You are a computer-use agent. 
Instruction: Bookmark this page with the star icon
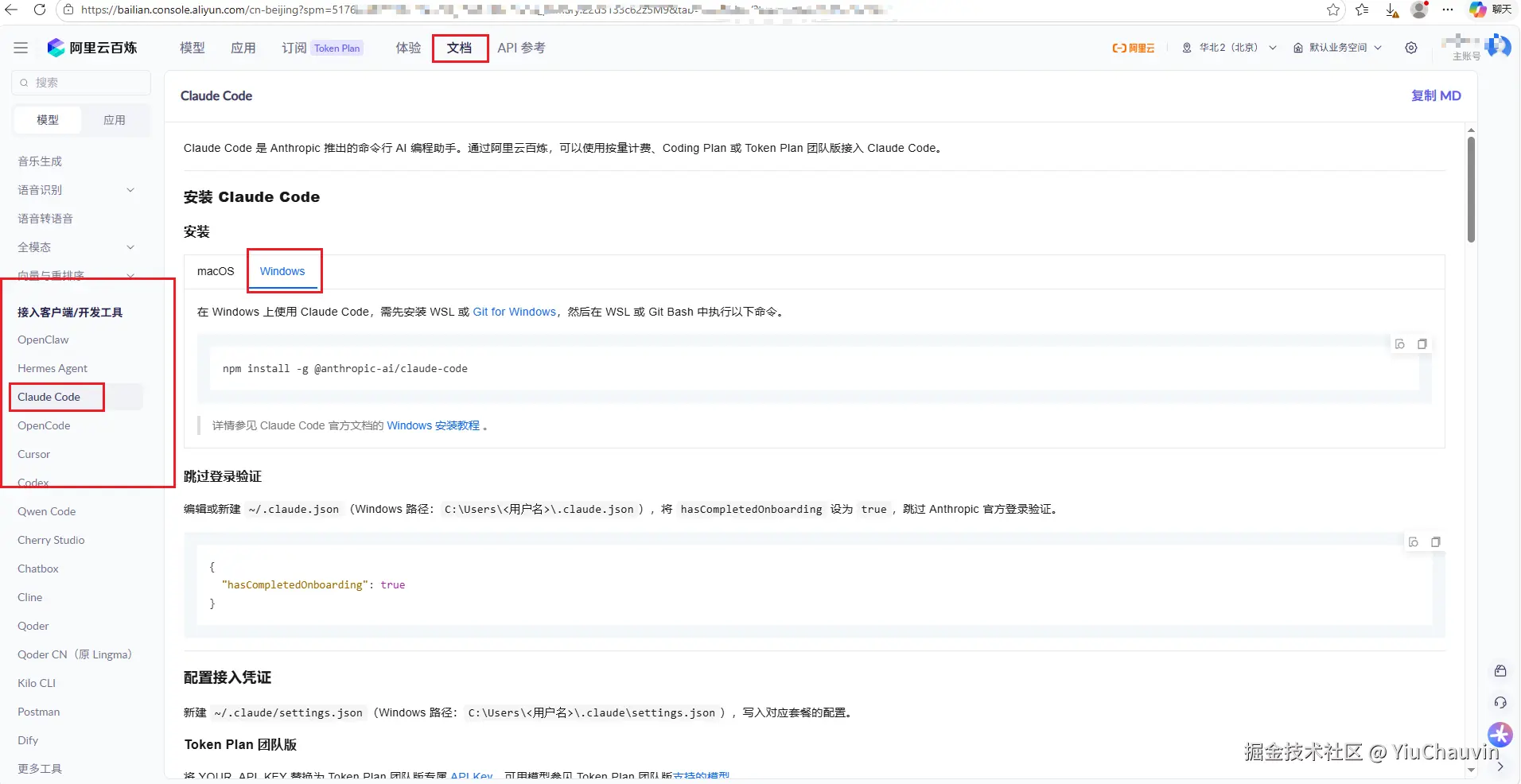1333,10
